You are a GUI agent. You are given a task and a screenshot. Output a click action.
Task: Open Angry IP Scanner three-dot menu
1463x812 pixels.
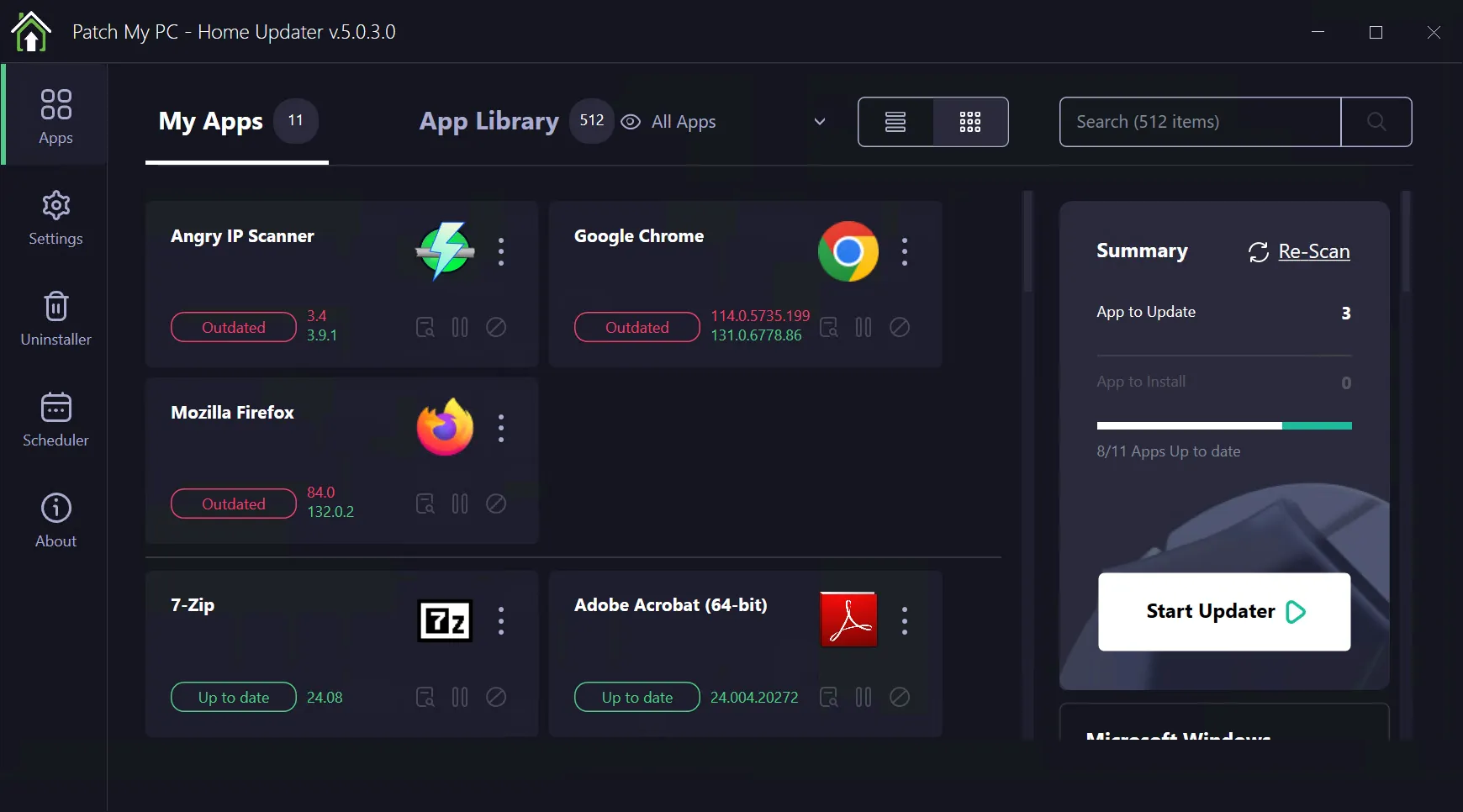pos(501,251)
